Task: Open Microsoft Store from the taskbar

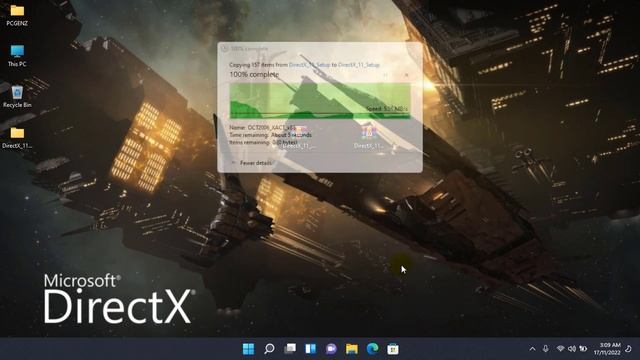Action: tap(393, 349)
